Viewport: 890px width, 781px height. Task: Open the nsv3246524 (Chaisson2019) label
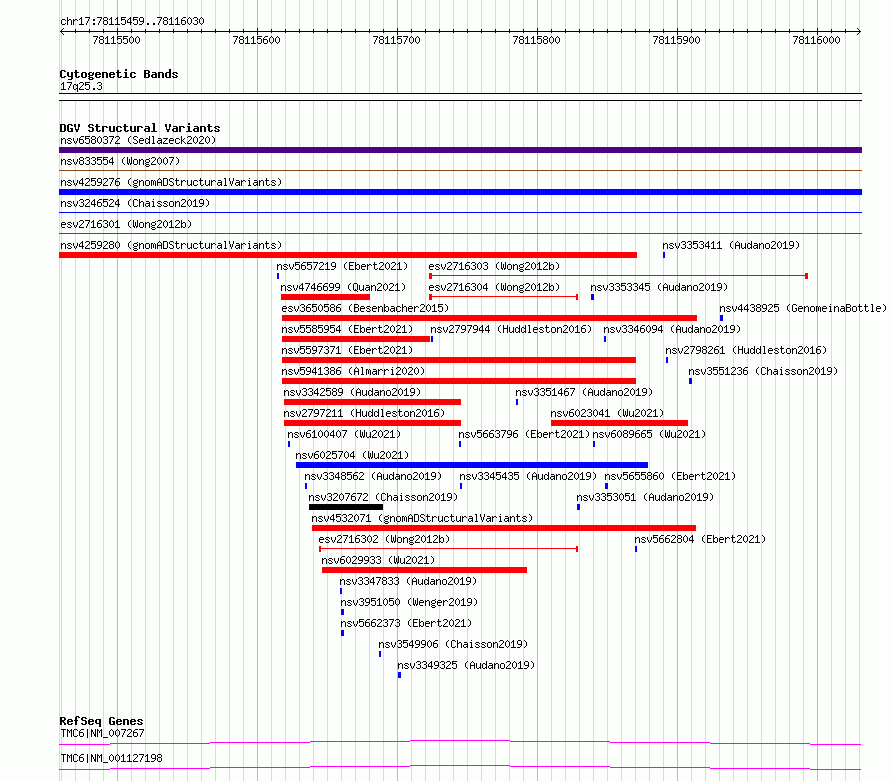(x=135, y=203)
